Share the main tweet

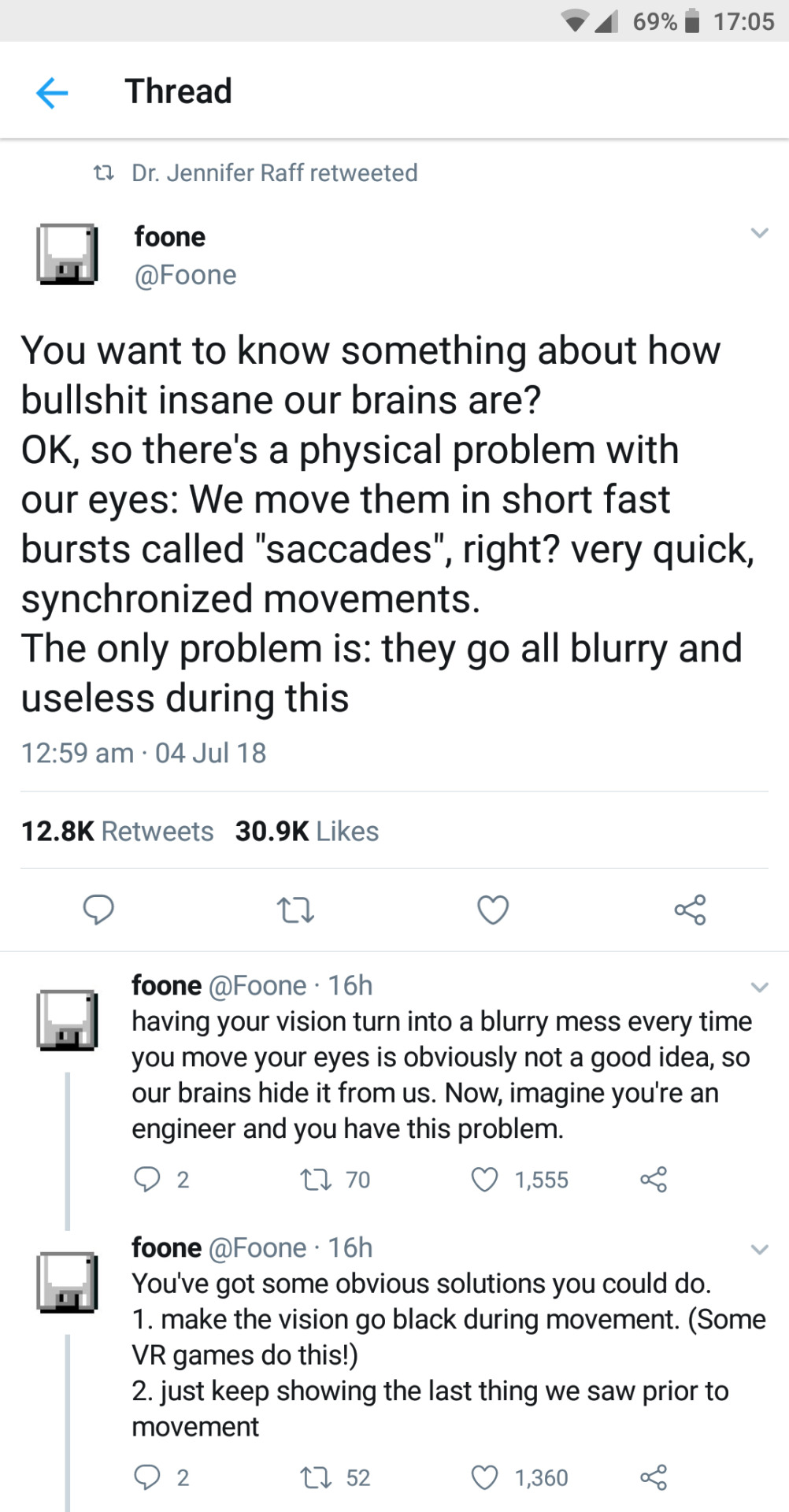690,910
